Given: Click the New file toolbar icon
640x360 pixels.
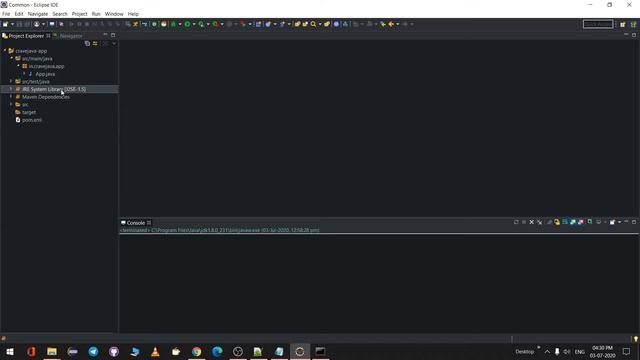Looking at the screenshot, I should point(5,24).
